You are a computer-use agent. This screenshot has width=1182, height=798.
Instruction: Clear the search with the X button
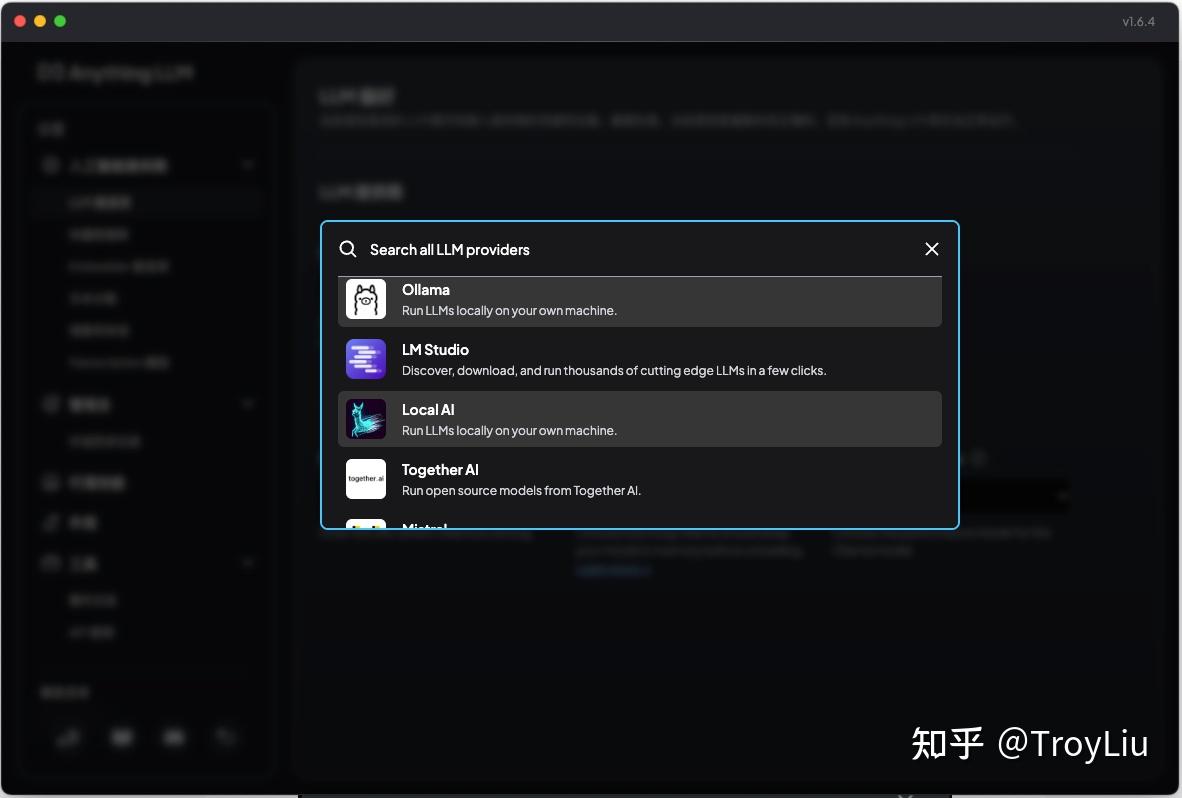point(932,249)
